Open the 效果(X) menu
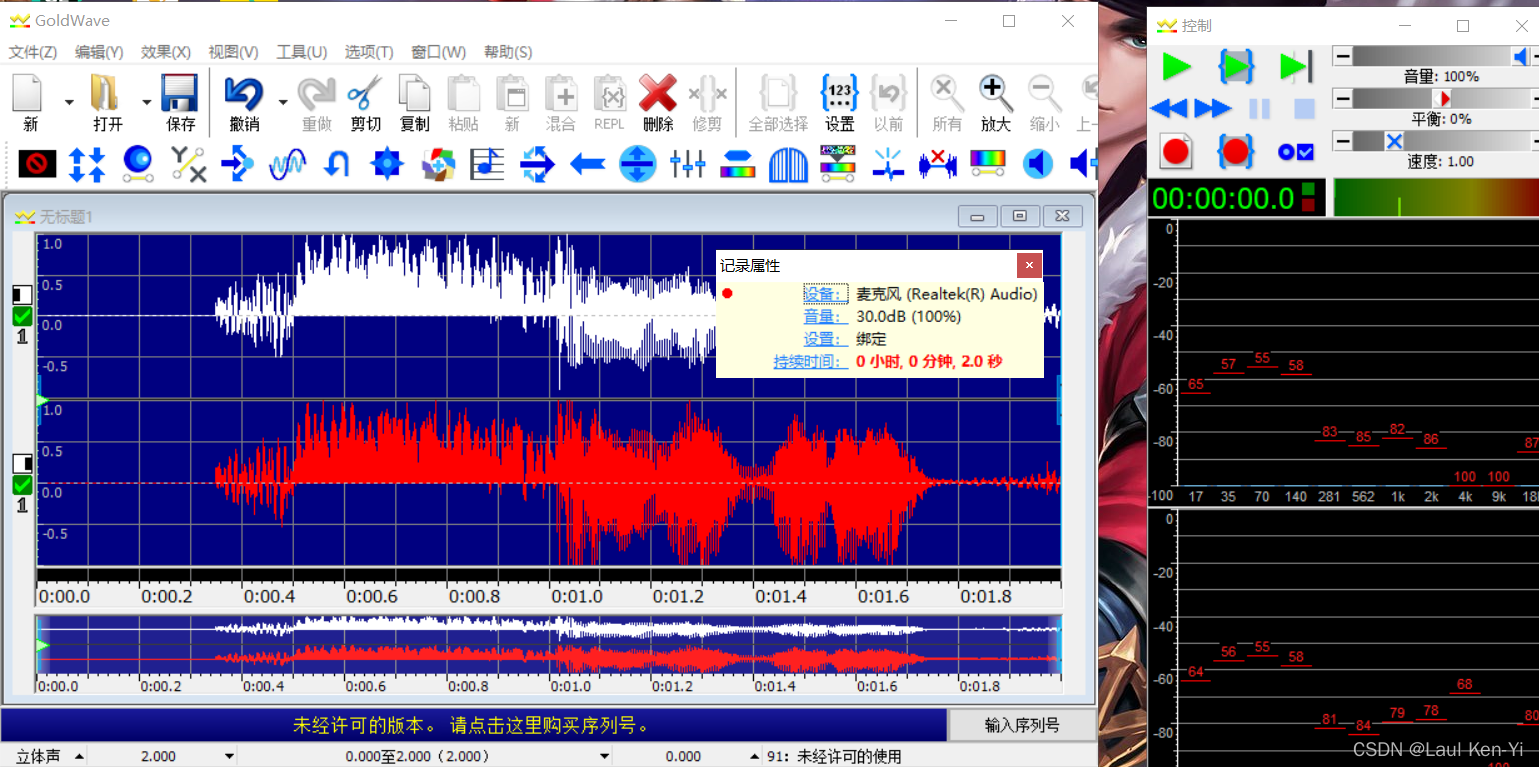Image resolution: width=1539 pixels, height=767 pixels. click(166, 52)
